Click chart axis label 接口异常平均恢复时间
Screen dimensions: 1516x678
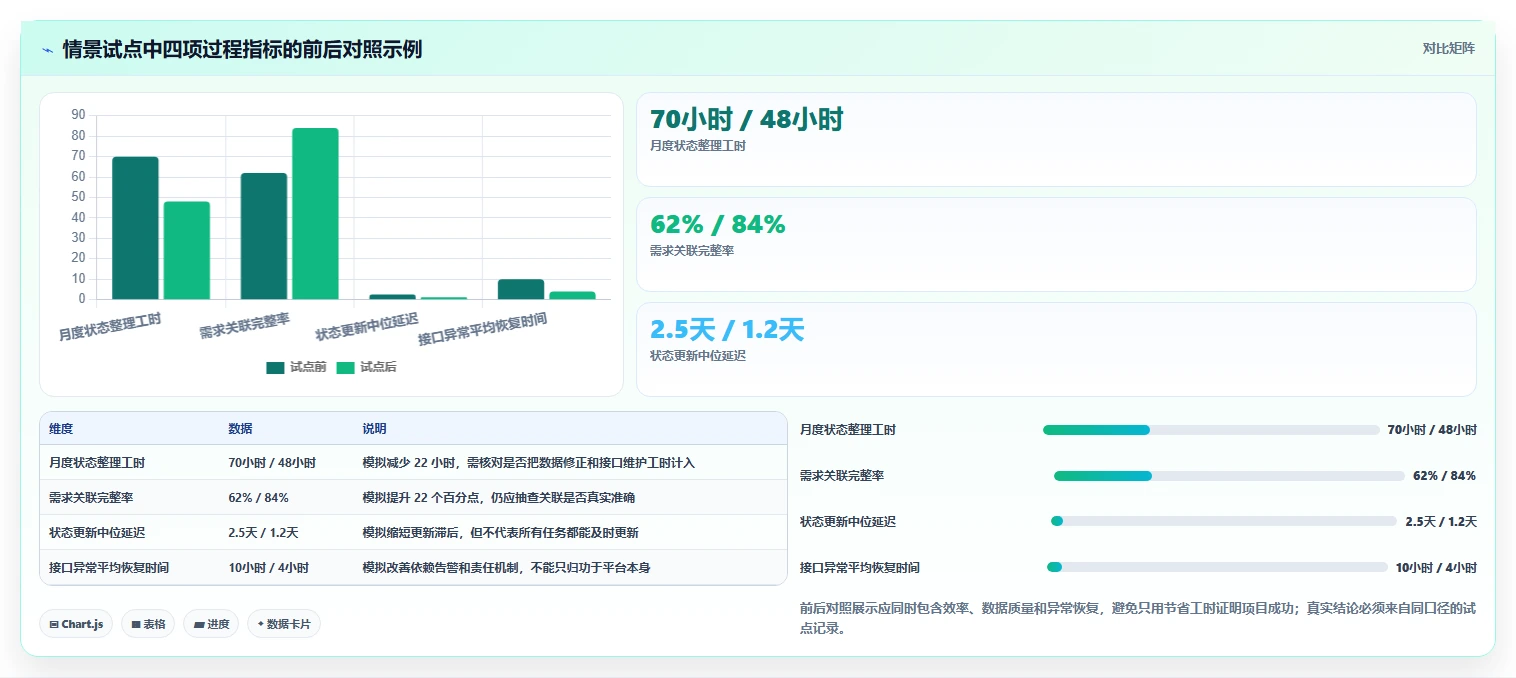pyautogui.click(x=482, y=328)
